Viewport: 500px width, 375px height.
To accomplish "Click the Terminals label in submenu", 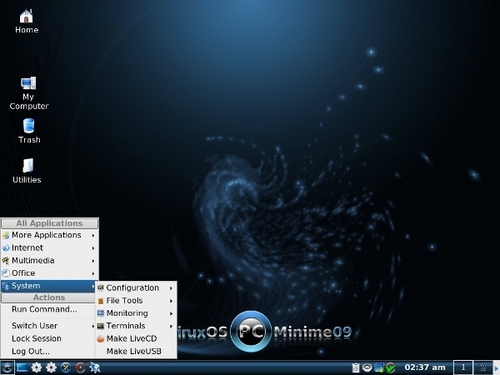I will tap(126, 326).
